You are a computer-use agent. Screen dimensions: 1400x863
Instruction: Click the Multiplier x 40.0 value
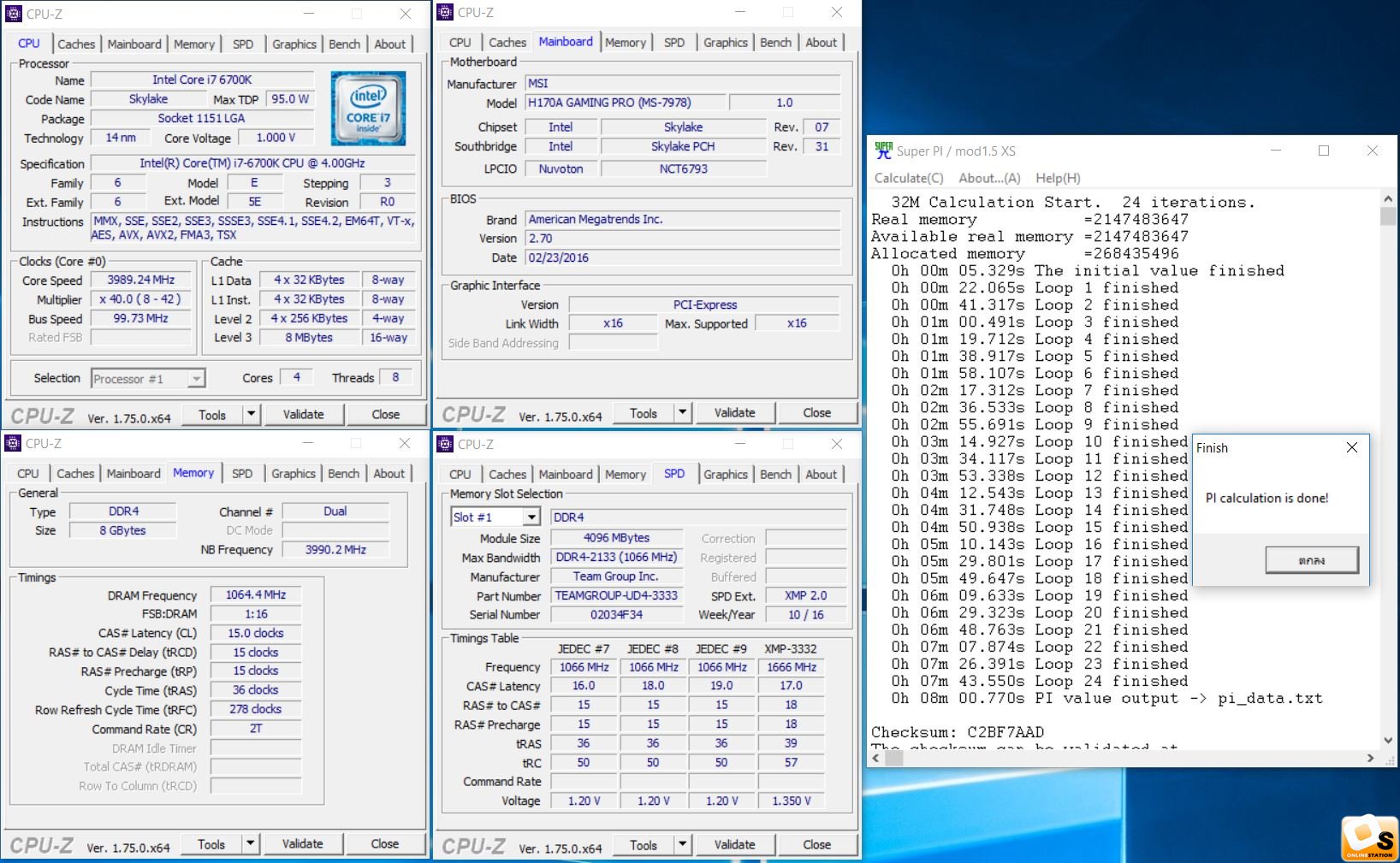pyautogui.click(x=141, y=300)
